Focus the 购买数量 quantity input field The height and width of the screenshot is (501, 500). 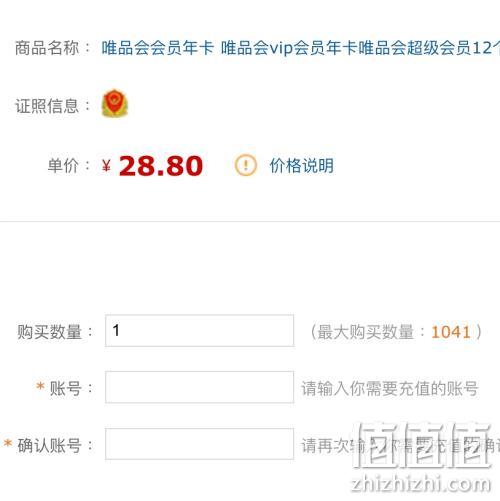click(199, 330)
